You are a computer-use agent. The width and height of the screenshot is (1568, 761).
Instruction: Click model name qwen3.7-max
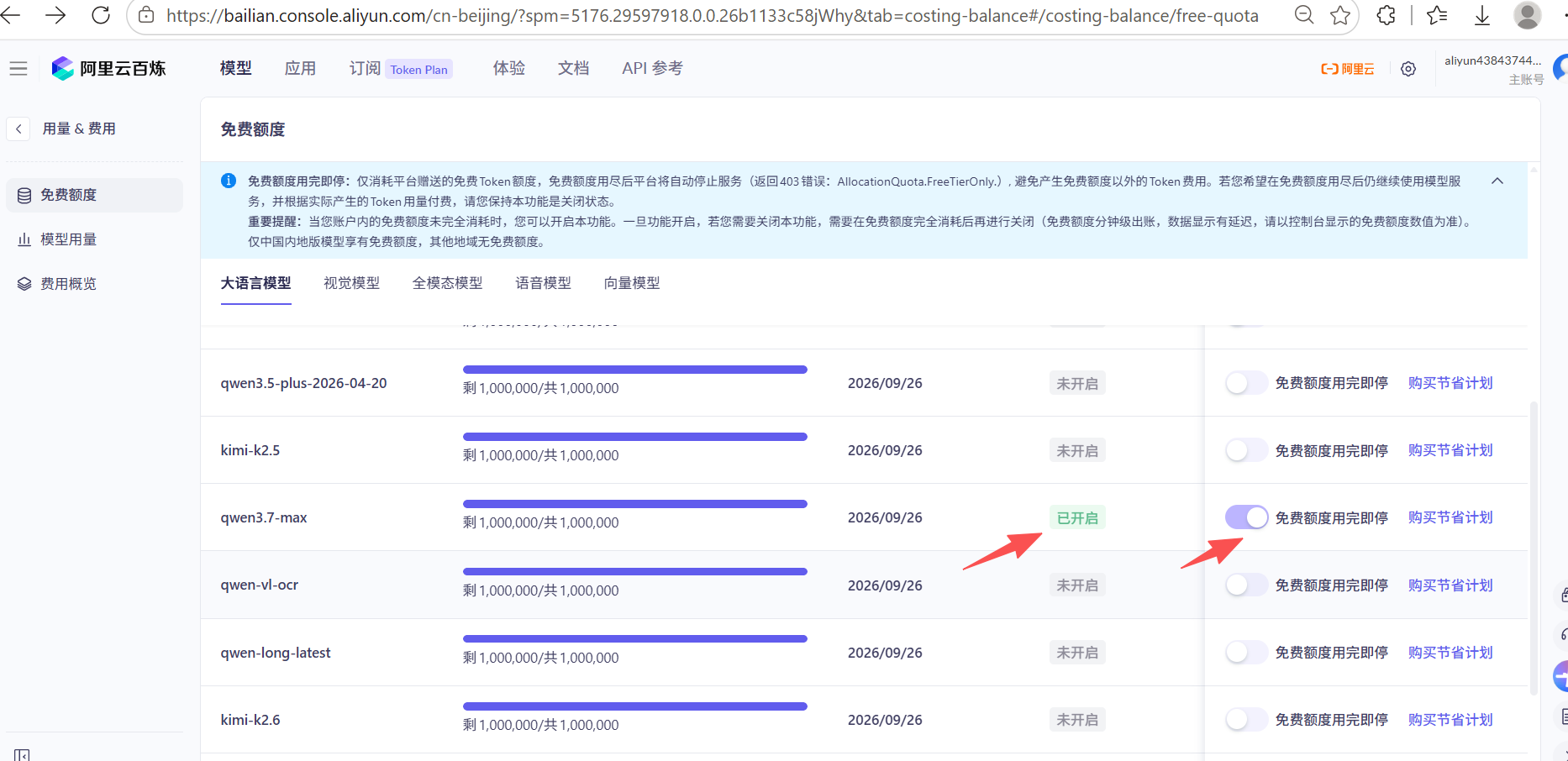[x=264, y=517]
